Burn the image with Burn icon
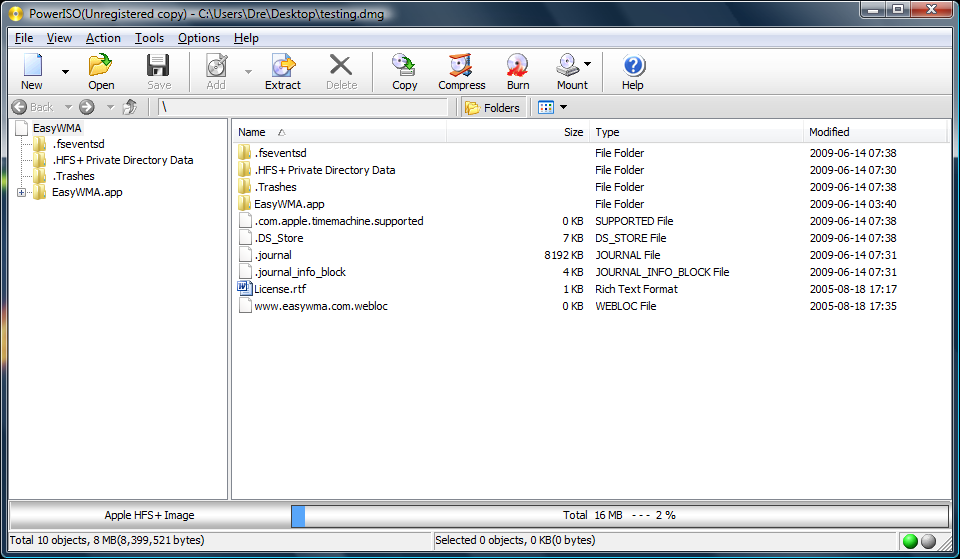 click(517, 66)
